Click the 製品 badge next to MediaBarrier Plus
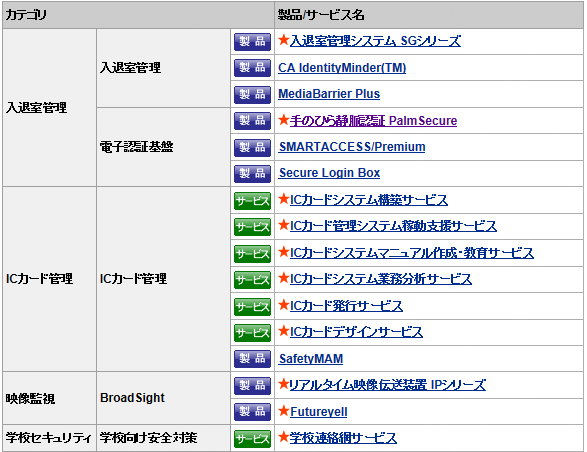The image size is (587, 452). click(252, 94)
